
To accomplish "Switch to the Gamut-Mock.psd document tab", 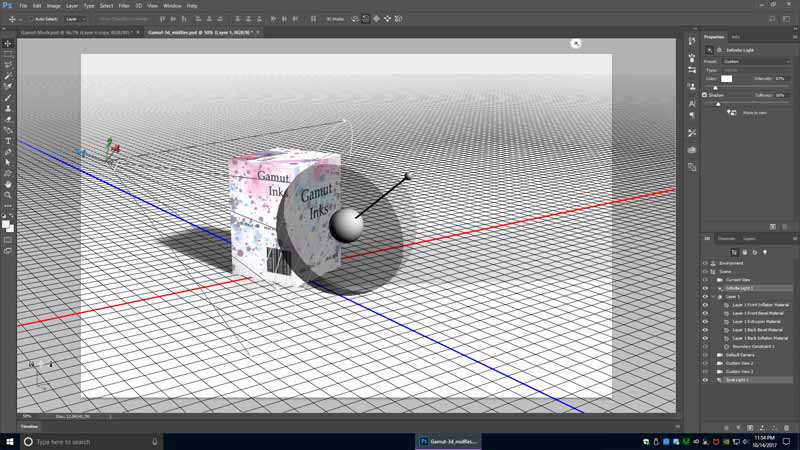I will click(x=77, y=32).
